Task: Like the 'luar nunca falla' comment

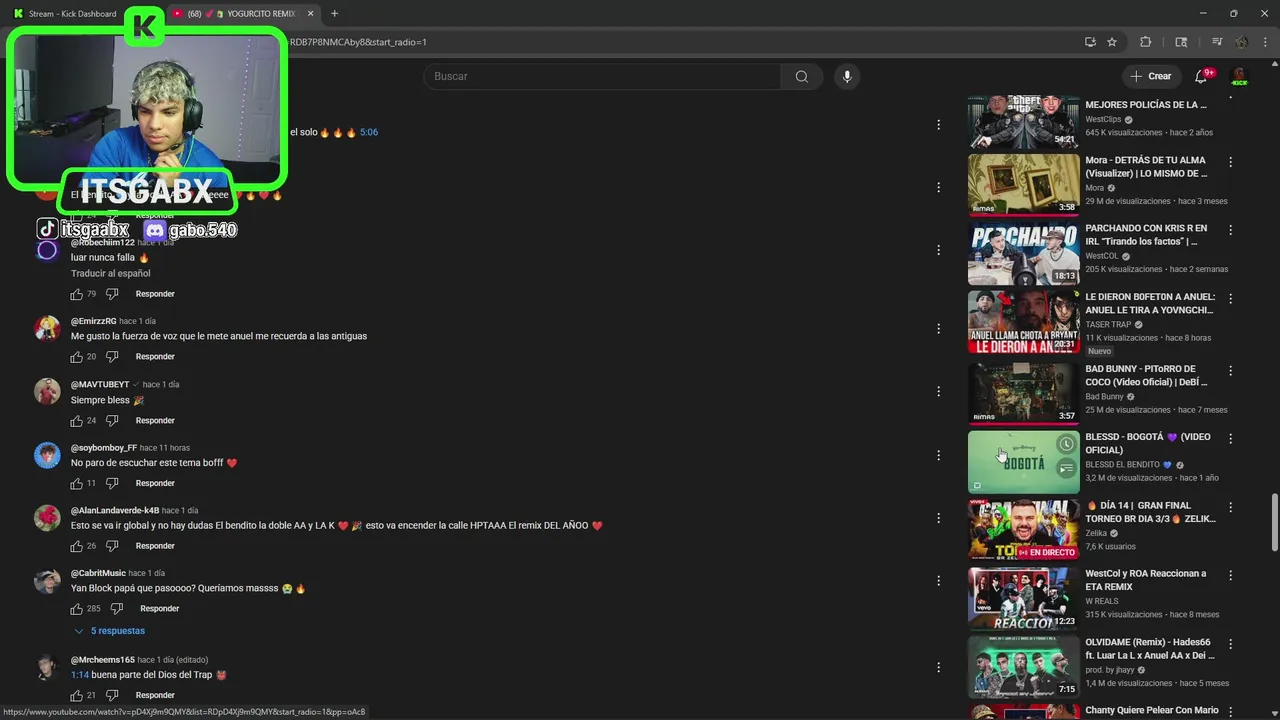Action: (76, 294)
